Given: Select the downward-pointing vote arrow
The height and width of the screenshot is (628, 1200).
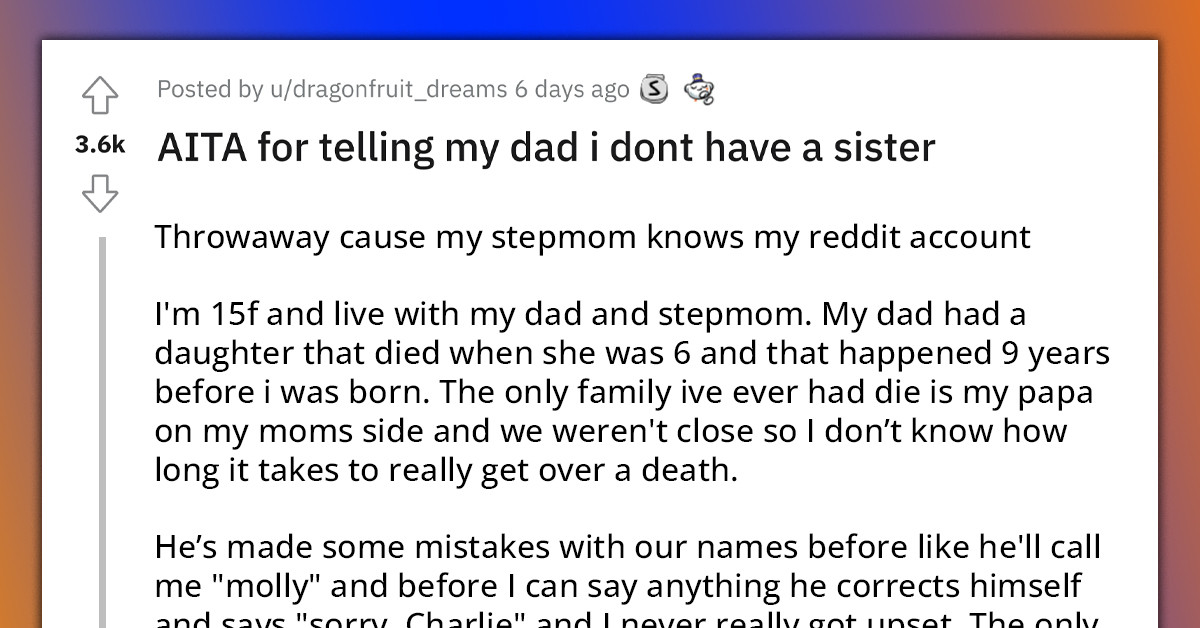Looking at the screenshot, I should 100,193.
